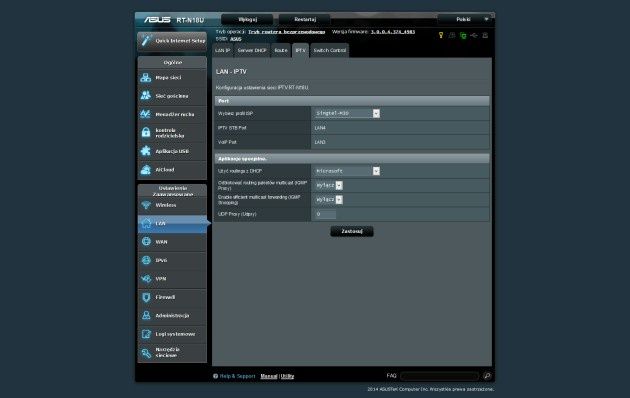
Task: Click the WAN globe icon
Action: [x=146, y=241]
